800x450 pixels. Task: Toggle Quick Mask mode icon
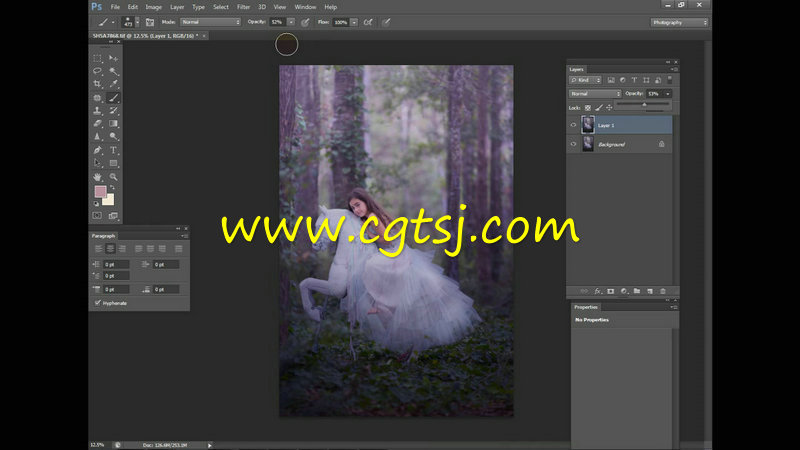[97, 216]
